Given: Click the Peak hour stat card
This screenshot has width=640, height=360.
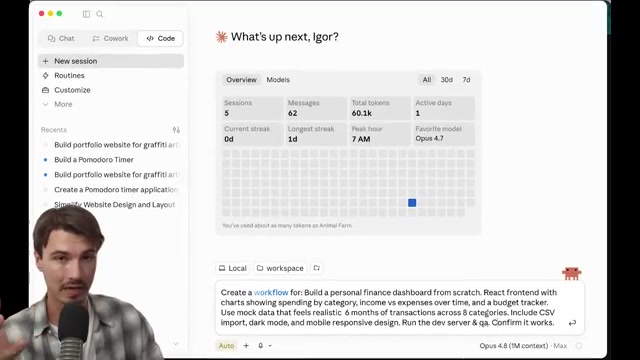Looking at the screenshot, I should (380, 134).
